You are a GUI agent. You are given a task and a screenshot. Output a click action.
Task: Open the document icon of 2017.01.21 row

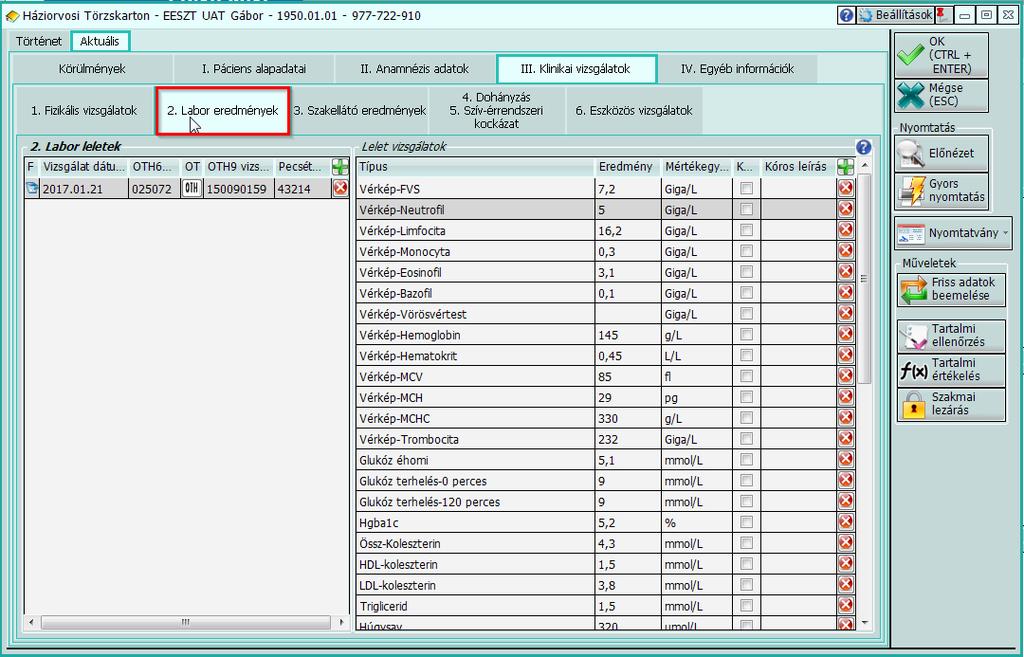(32, 189)
